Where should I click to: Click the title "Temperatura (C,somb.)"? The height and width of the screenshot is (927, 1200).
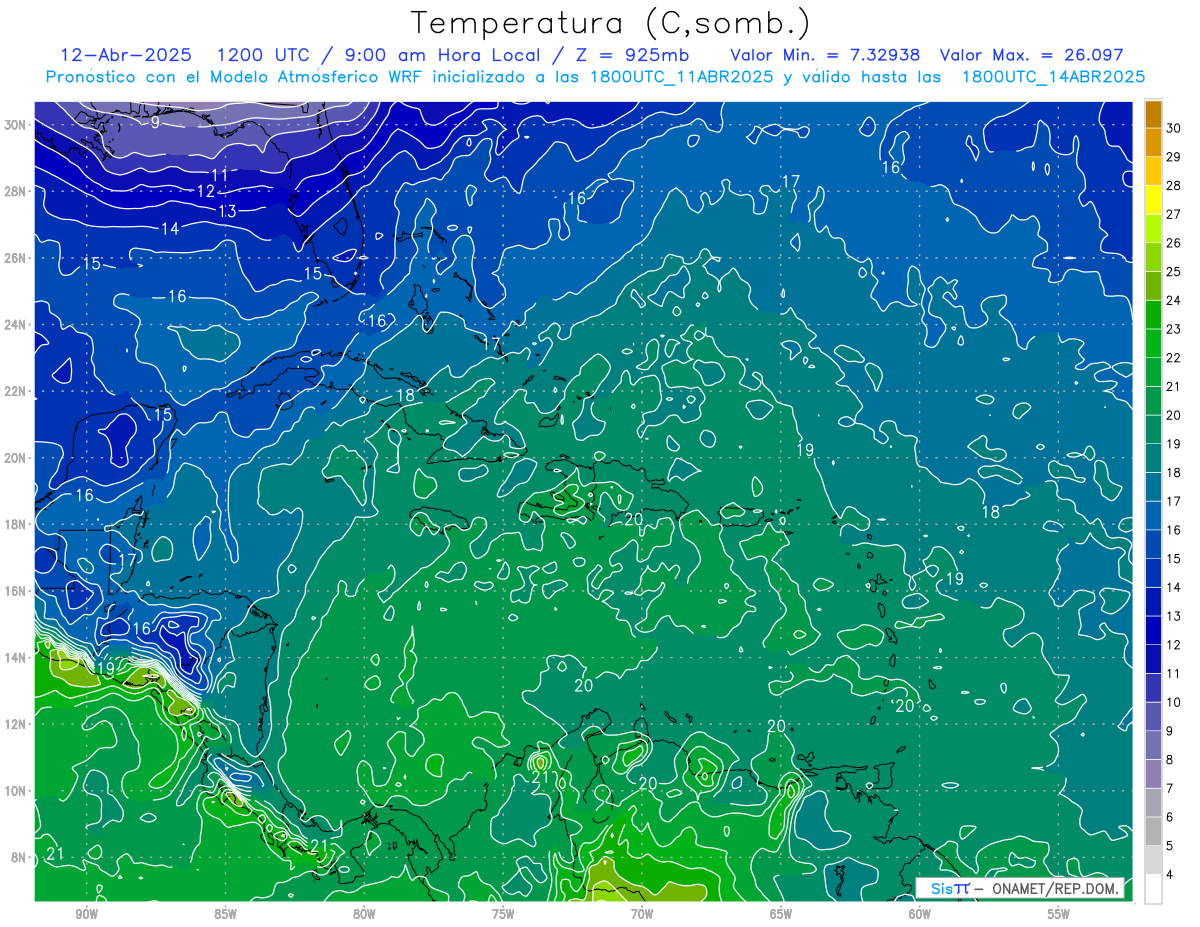611,23
